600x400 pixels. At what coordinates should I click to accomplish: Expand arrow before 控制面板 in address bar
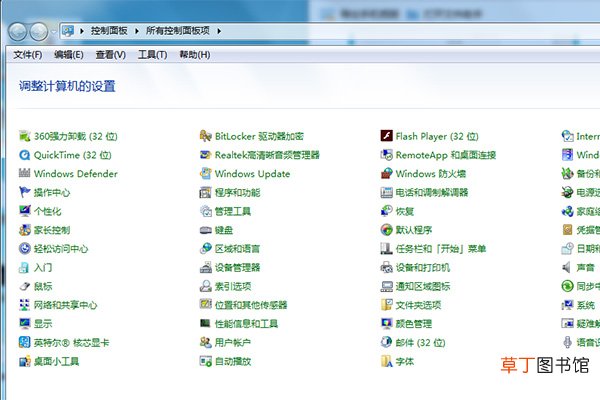82,31
